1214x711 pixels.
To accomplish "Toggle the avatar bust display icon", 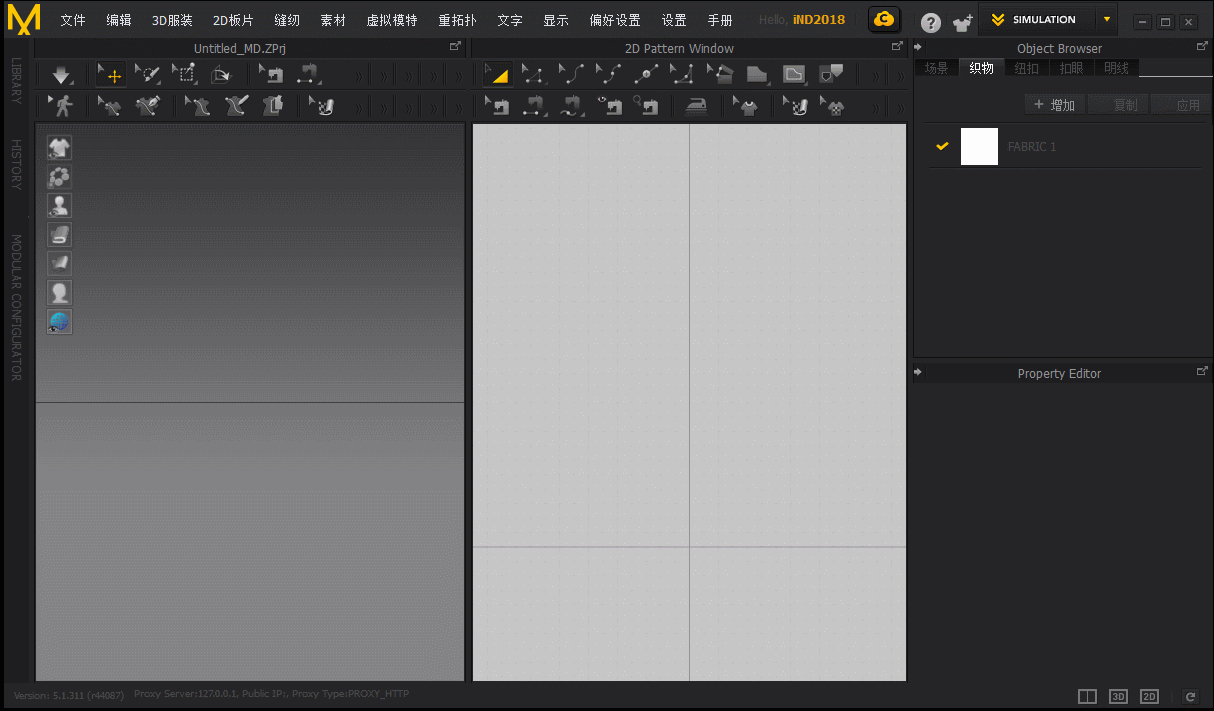I will click(x=60, y=206).
